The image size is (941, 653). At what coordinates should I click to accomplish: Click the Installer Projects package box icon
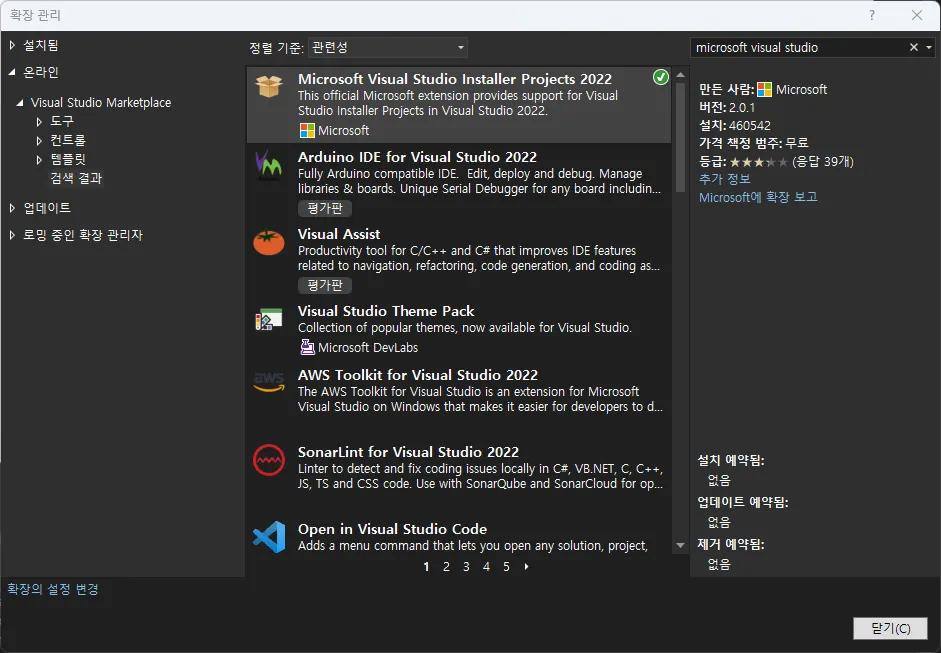(x=269, y=86)
